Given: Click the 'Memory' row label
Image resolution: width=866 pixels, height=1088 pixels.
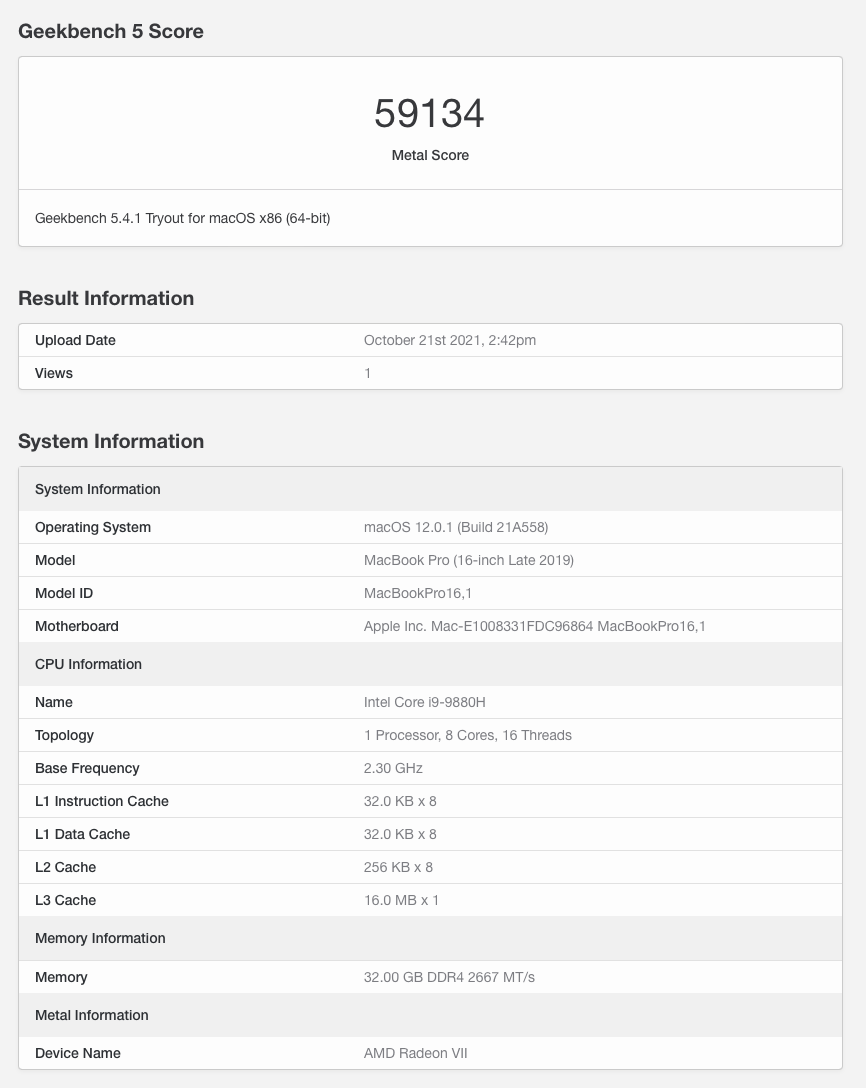Looking at the screenshot, I should pos(61,977).
